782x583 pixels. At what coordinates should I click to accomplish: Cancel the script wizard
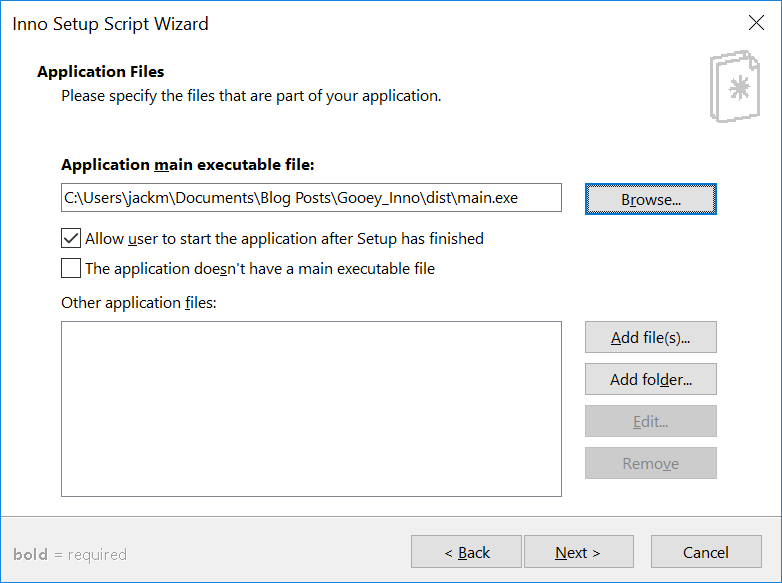tap(706, 552)
